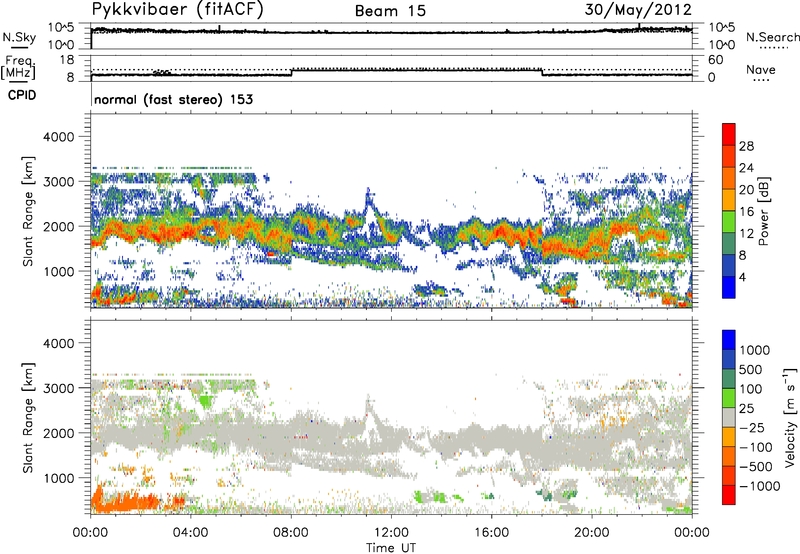Click the 'Time UT' axis label

coord(391,548)
